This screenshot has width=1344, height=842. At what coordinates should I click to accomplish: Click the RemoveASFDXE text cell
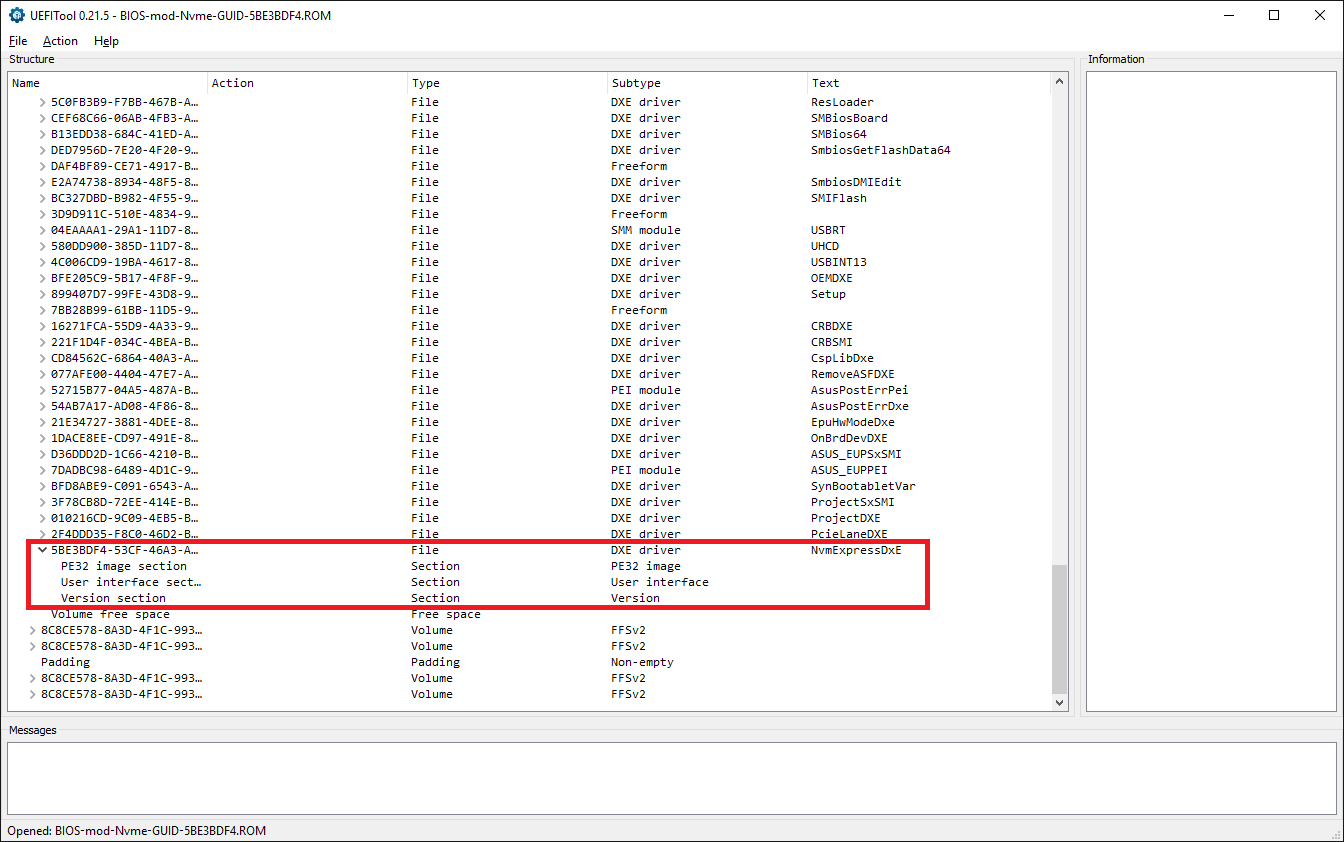(x=852, y=374)
